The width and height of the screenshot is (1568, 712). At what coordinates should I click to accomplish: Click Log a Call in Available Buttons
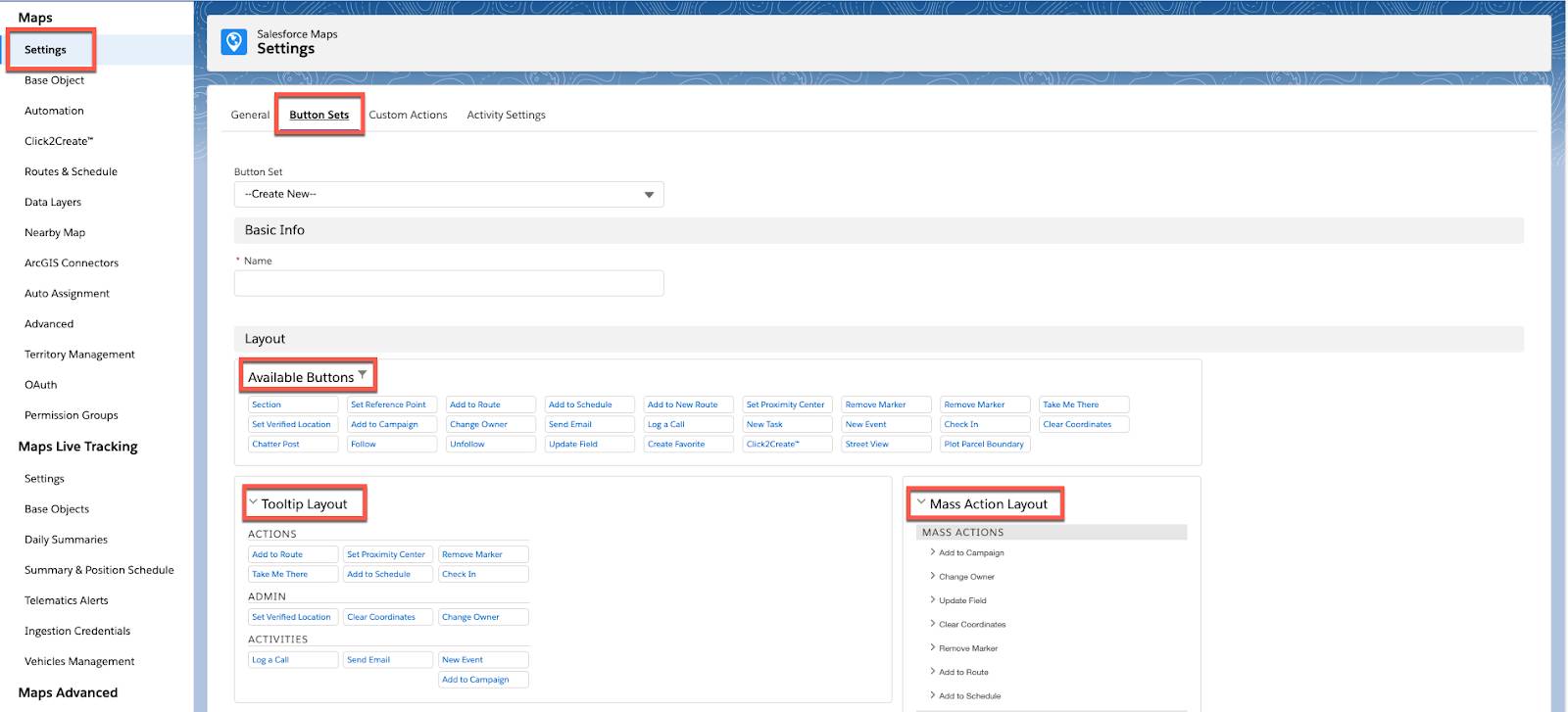tap(689, 424)
